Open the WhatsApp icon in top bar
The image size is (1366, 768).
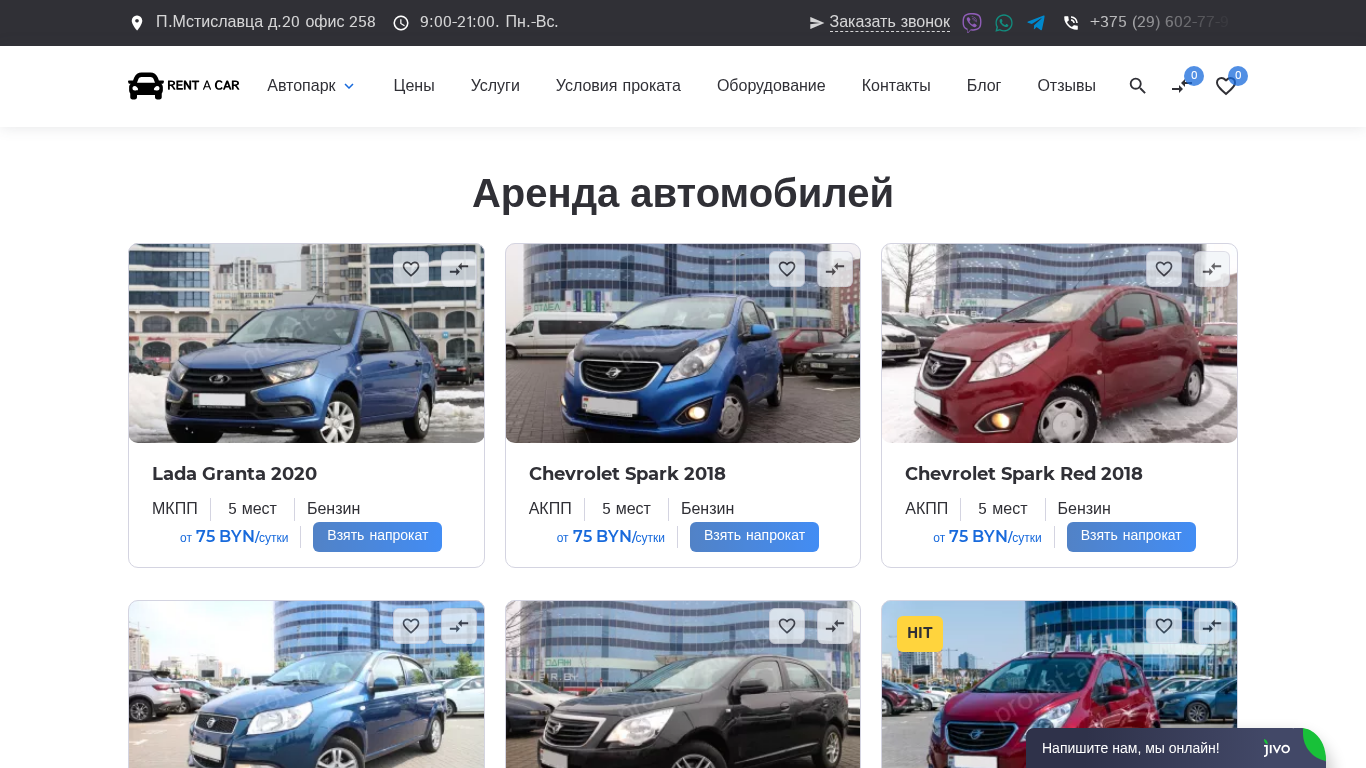click(x=1004, y=22)
